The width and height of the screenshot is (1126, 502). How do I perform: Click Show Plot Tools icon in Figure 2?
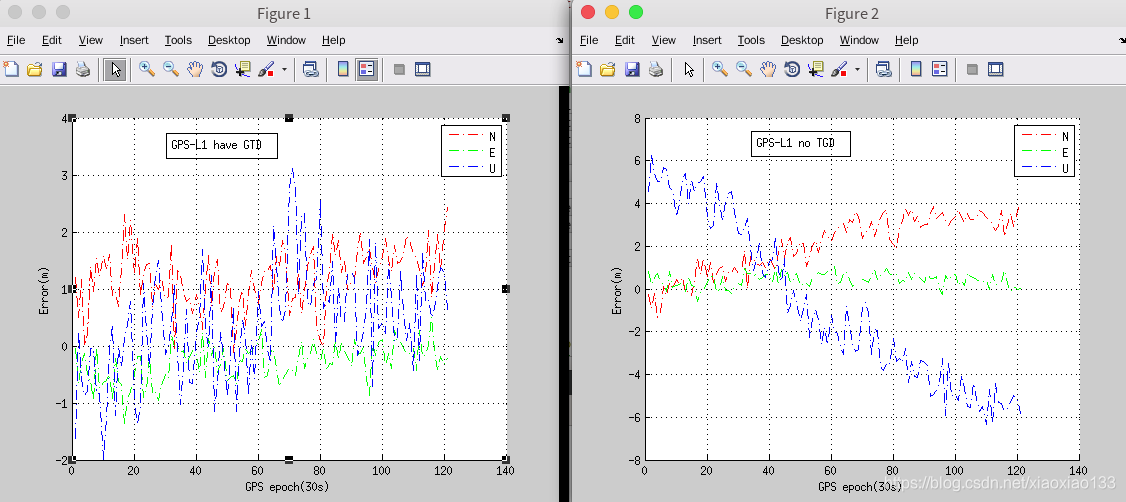995,70
